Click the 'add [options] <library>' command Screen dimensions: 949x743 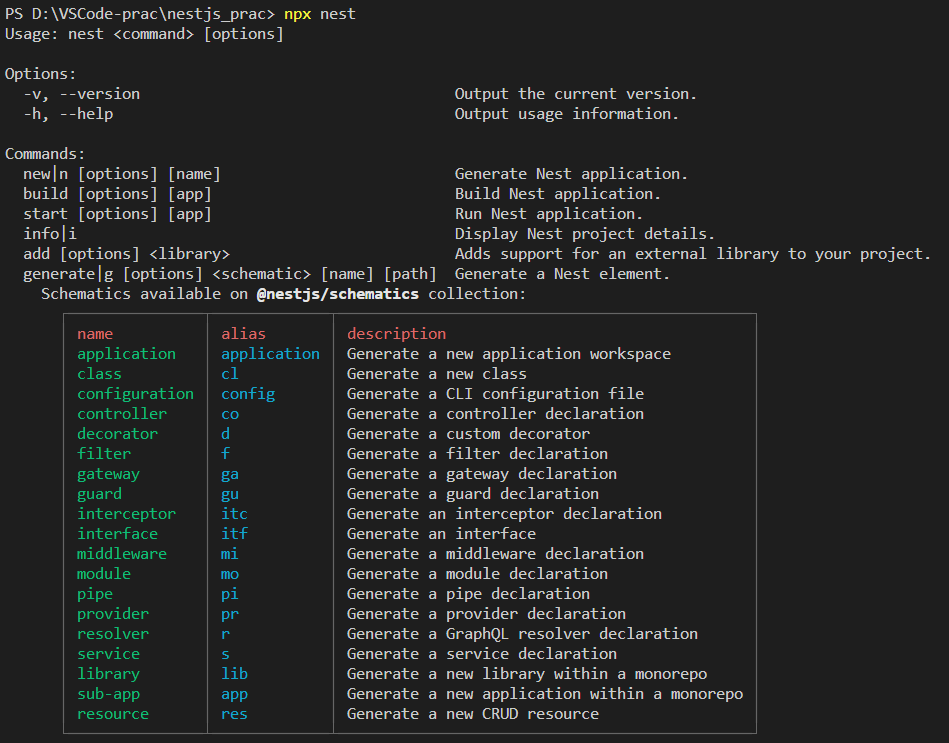coord(126,254)
